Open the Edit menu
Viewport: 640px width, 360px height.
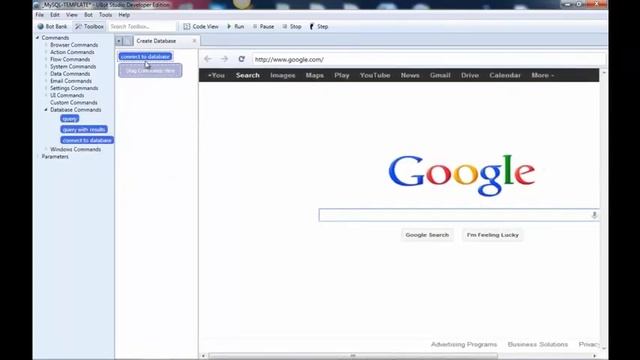coord(55,15)
